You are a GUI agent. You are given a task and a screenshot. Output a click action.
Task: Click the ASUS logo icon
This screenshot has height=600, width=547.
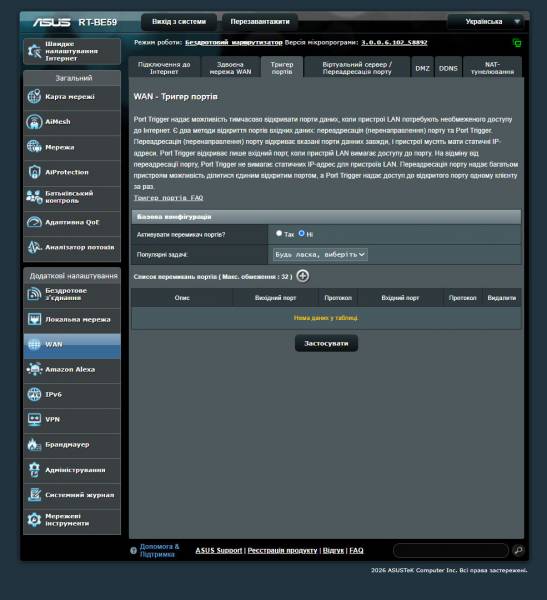[x=52, y=22]
